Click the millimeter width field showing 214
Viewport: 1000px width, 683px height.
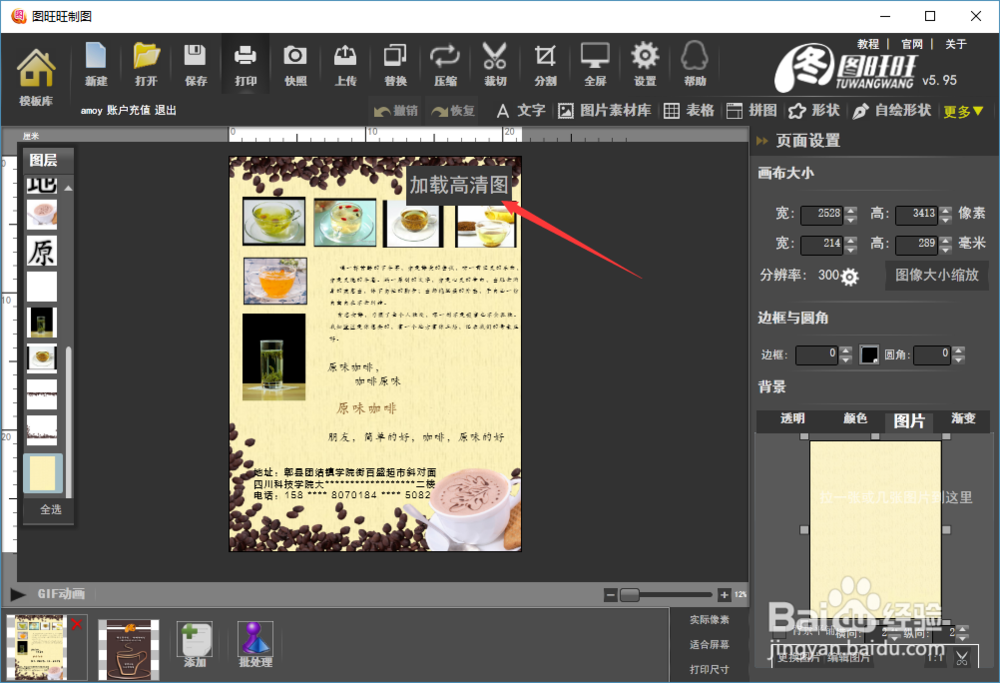(822, 244)
